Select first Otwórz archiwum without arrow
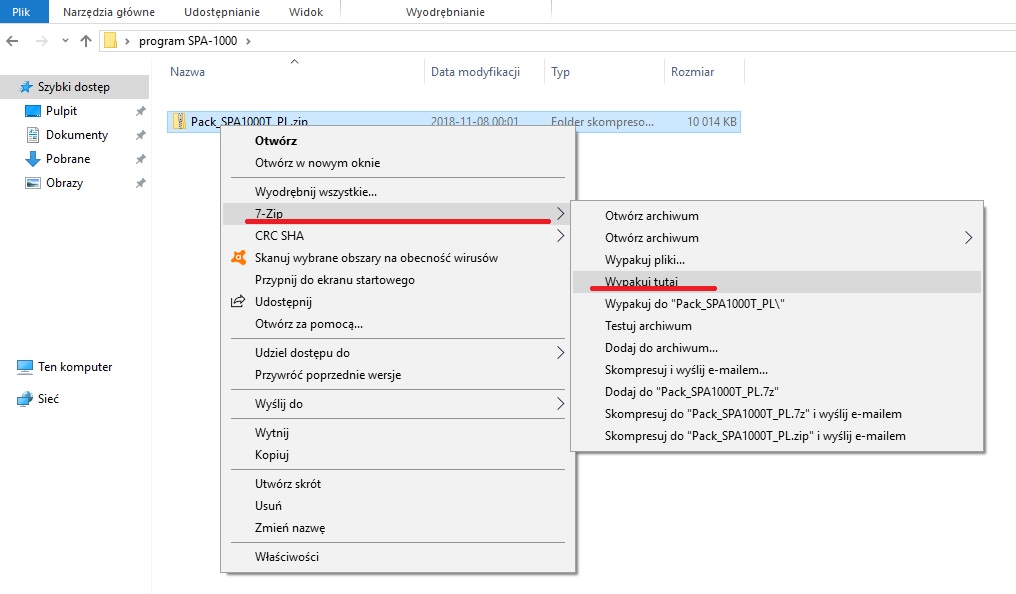 pyautogui.click(x=651, y=216)
